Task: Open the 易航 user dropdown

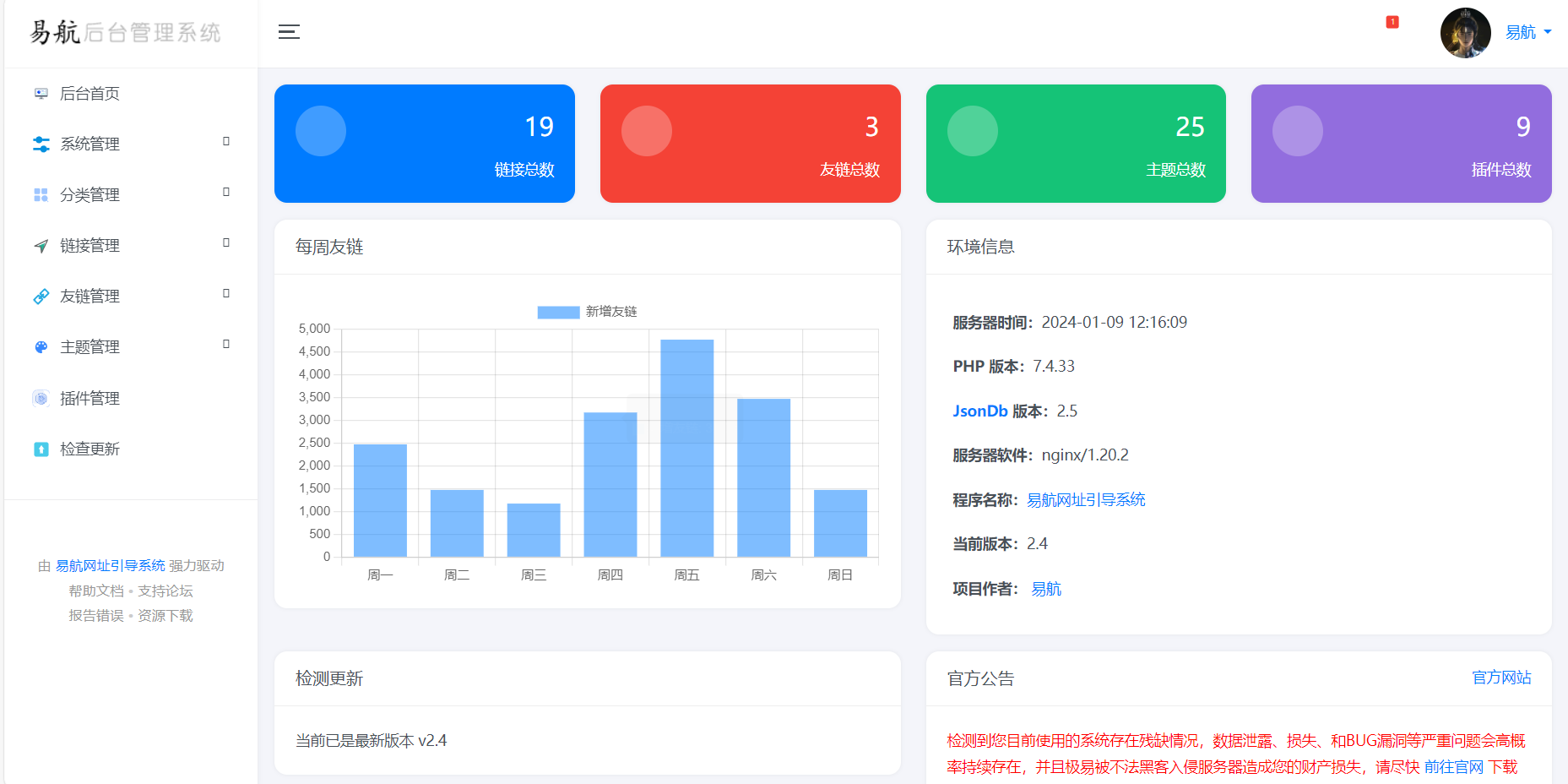Action: point(1527,32)
